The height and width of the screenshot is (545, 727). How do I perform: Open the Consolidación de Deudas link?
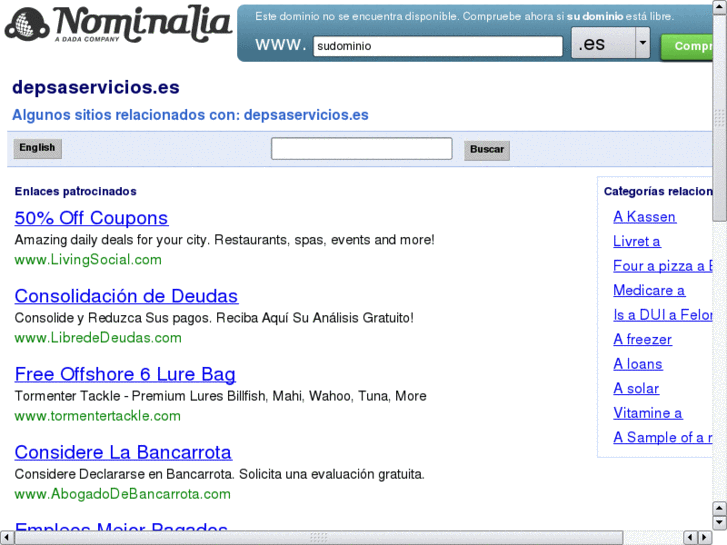click(x=126, y=296)
